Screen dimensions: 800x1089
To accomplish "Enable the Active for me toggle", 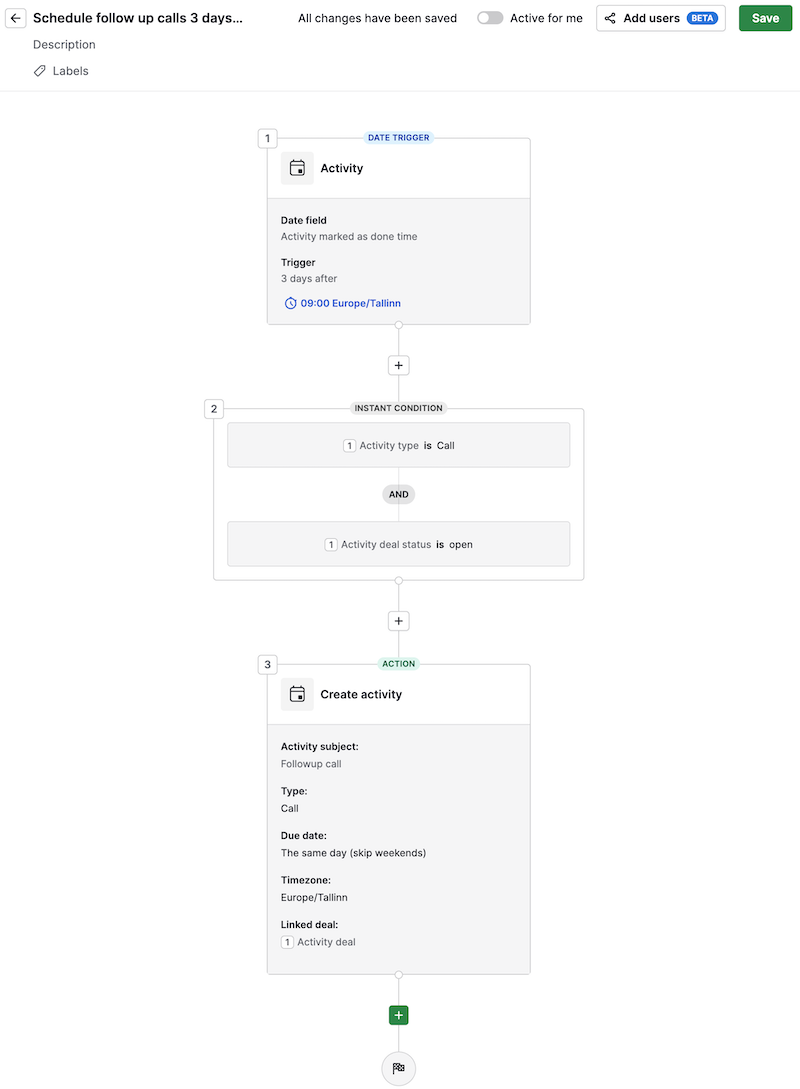I will 489,17.
